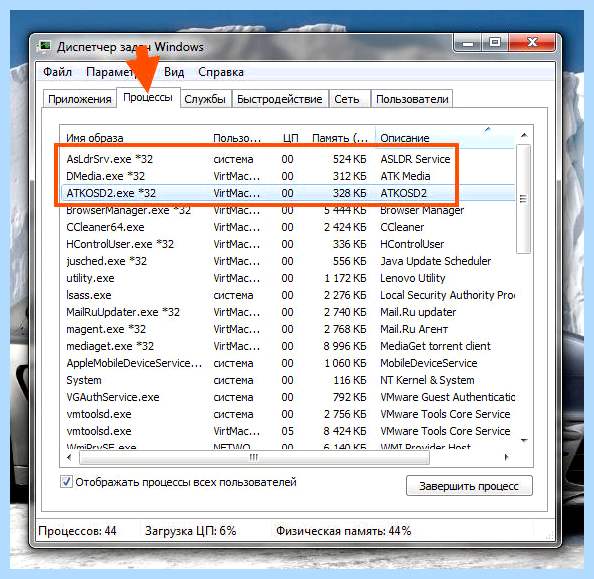Click the Завершить процесс button
The width and height of the screenshot is (594, 579).
click(469, 486)
